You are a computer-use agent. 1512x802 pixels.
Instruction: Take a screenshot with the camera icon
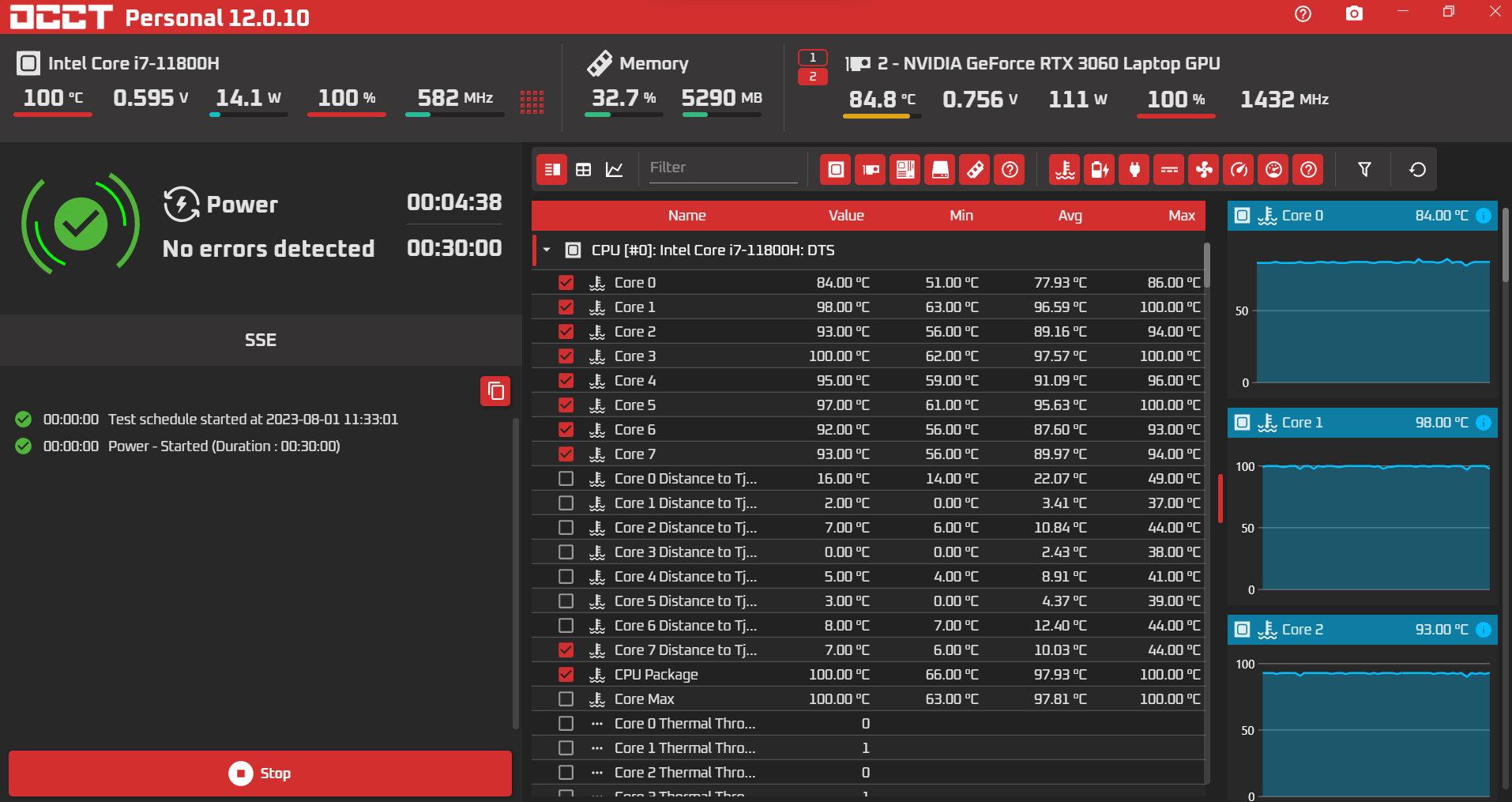(x=1354, y=13)
